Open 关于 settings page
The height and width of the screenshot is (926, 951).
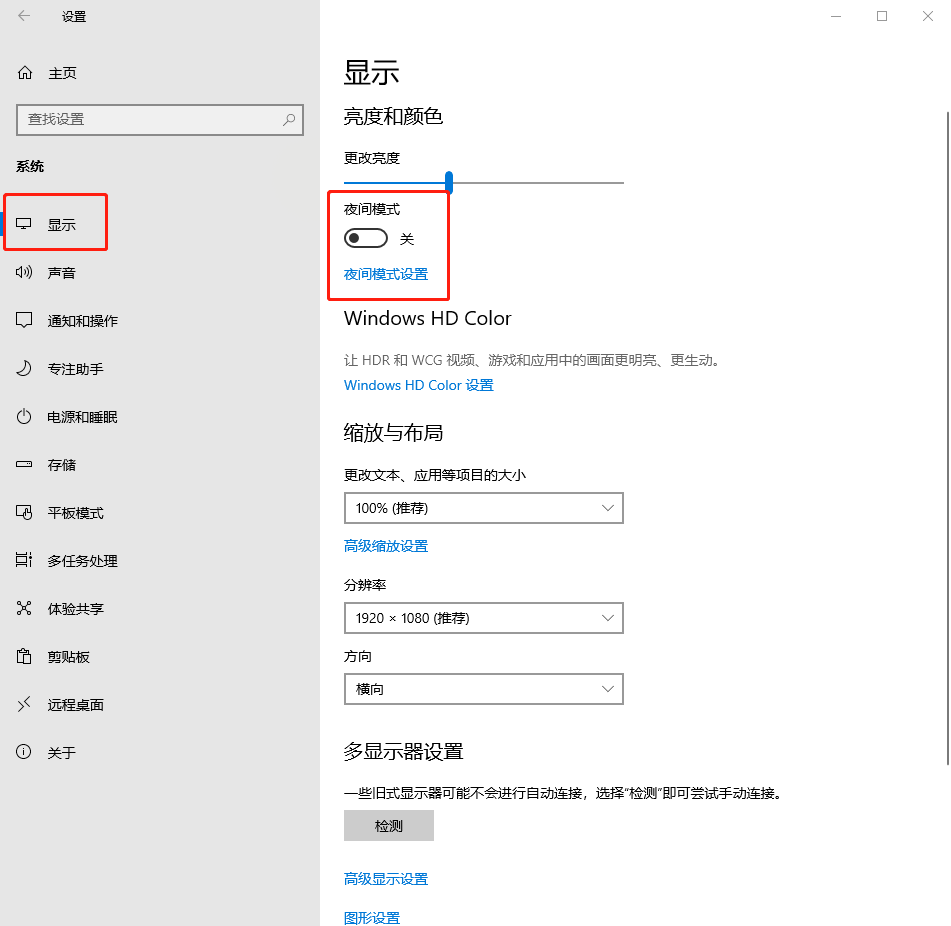[62, 753]
